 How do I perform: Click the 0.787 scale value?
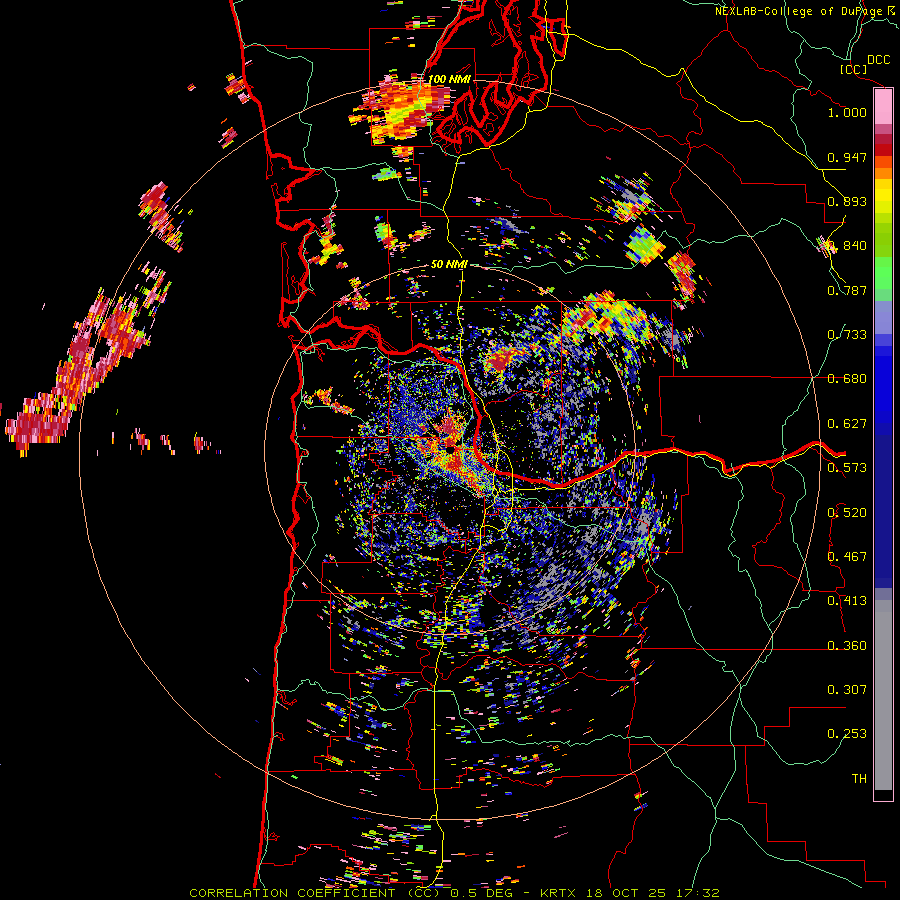847,290
